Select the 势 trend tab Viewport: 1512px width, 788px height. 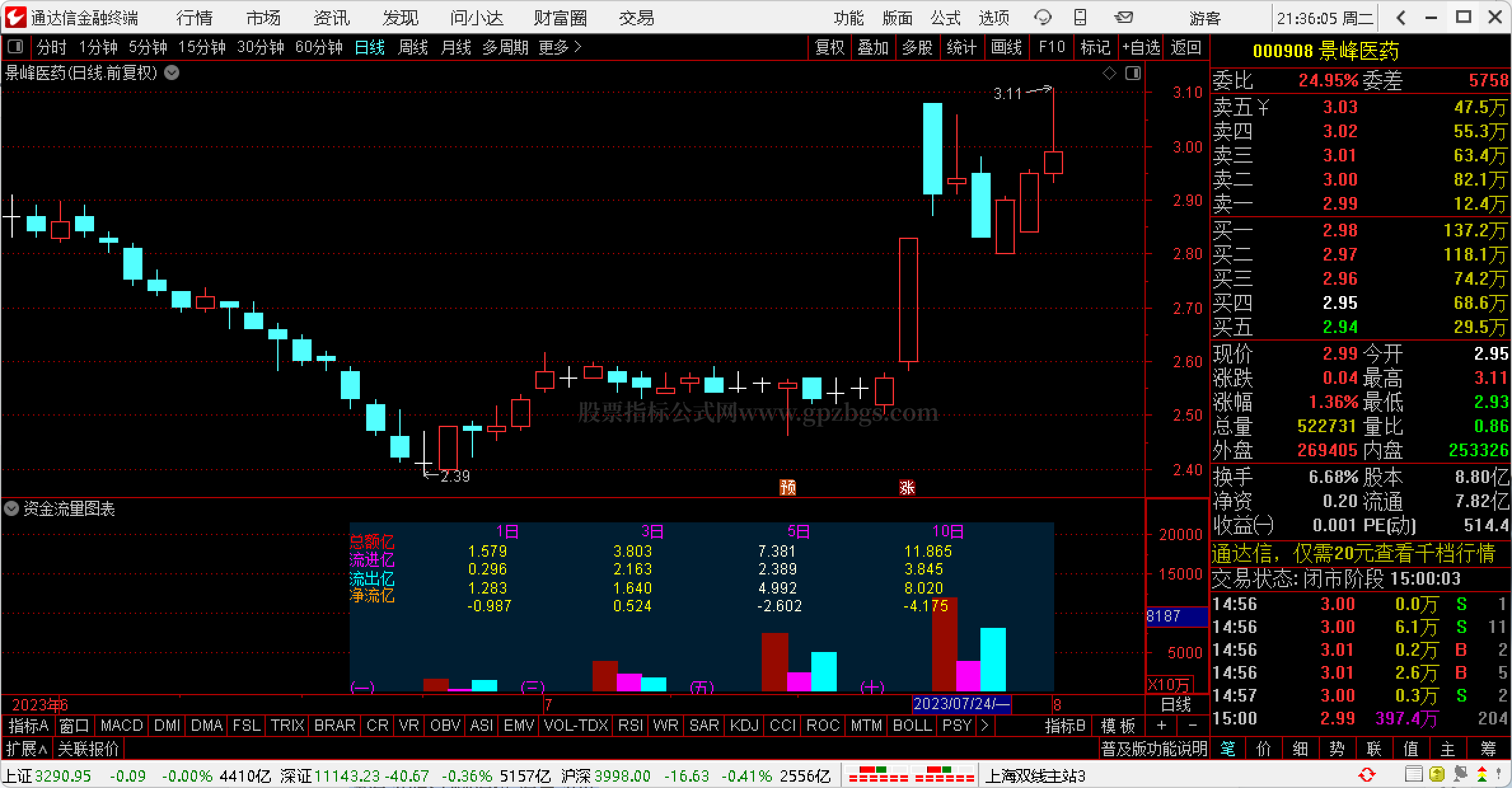point(1337,749)
